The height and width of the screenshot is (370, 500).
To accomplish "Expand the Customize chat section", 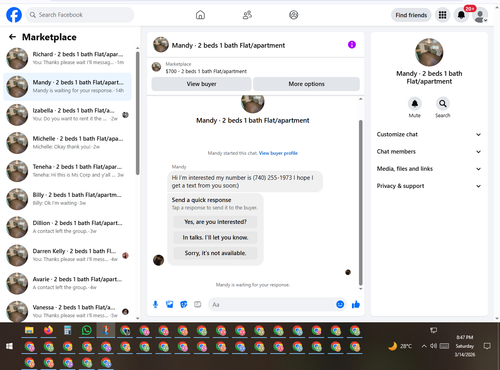I will pos(429,134).
